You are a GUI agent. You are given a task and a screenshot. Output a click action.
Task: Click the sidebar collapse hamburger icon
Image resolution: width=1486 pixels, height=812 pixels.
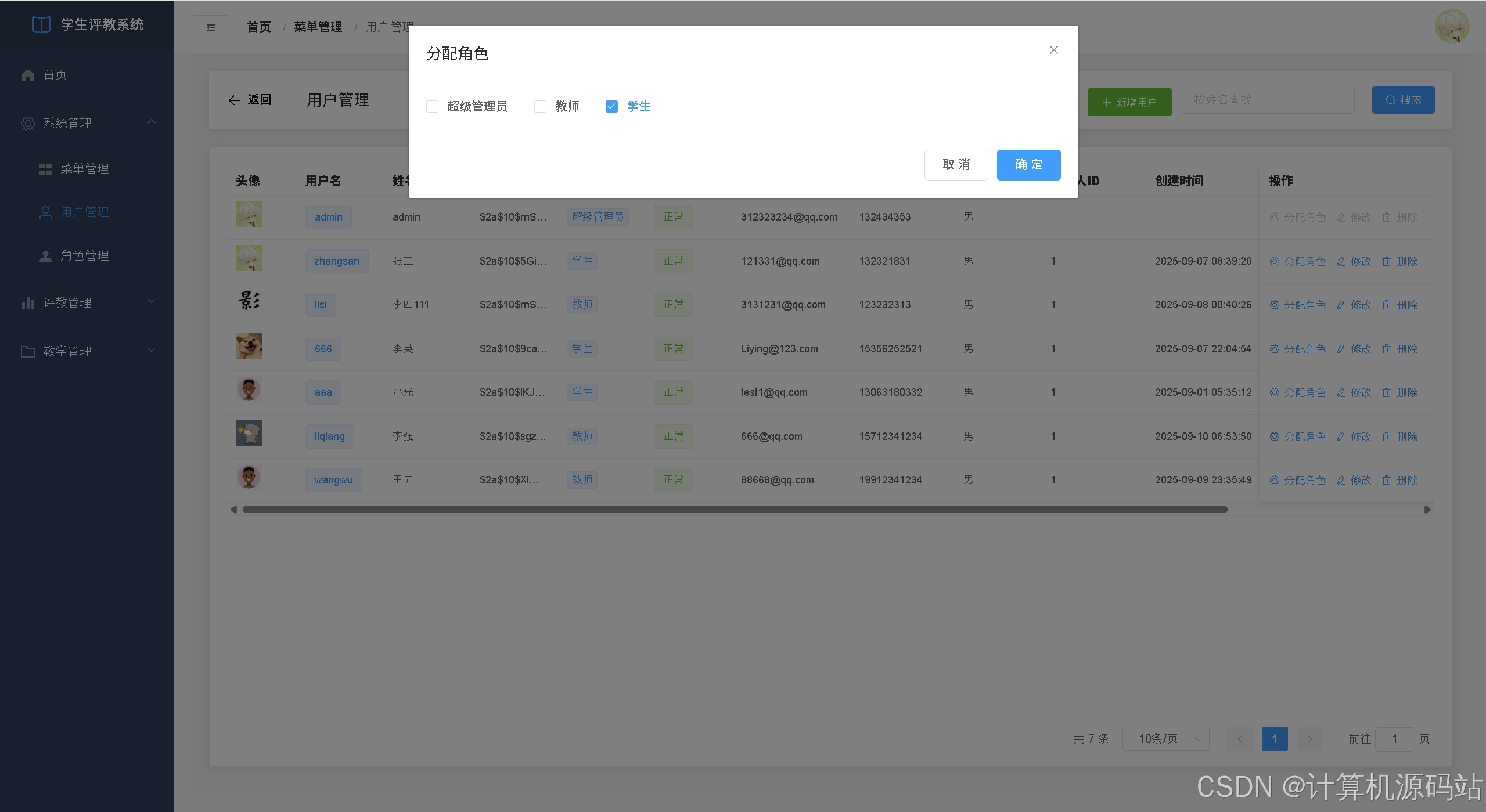(x=210, y=27)
